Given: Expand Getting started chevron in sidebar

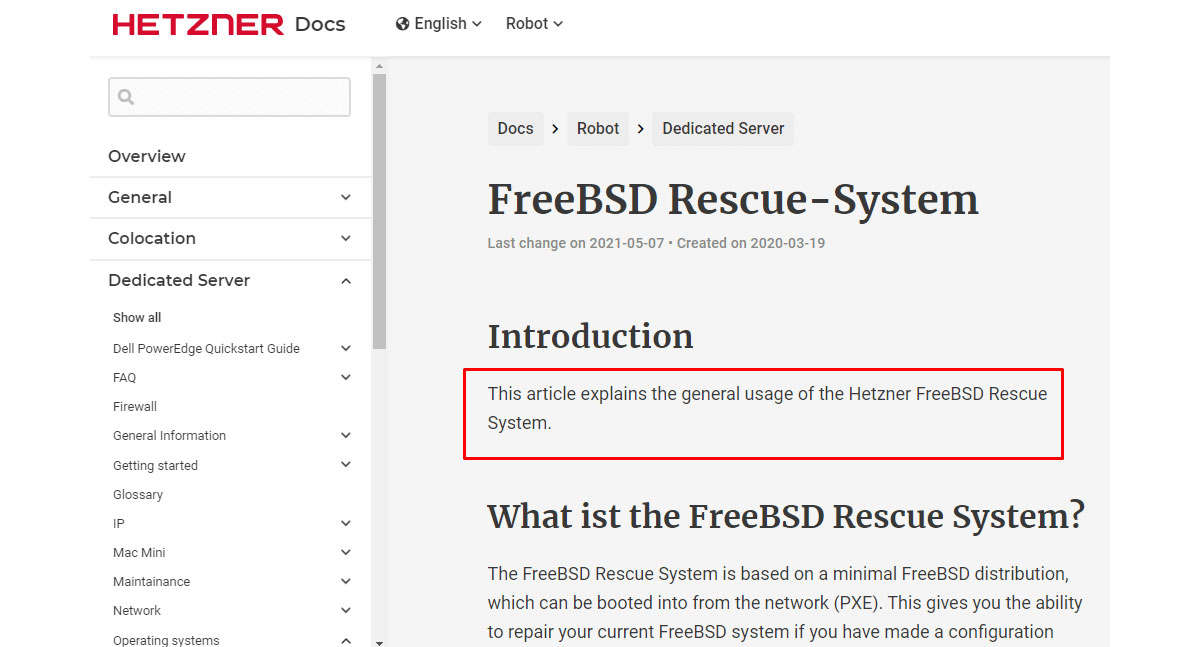Looking at the screenshot, I should pyautogui.click(x=346, y=465).
